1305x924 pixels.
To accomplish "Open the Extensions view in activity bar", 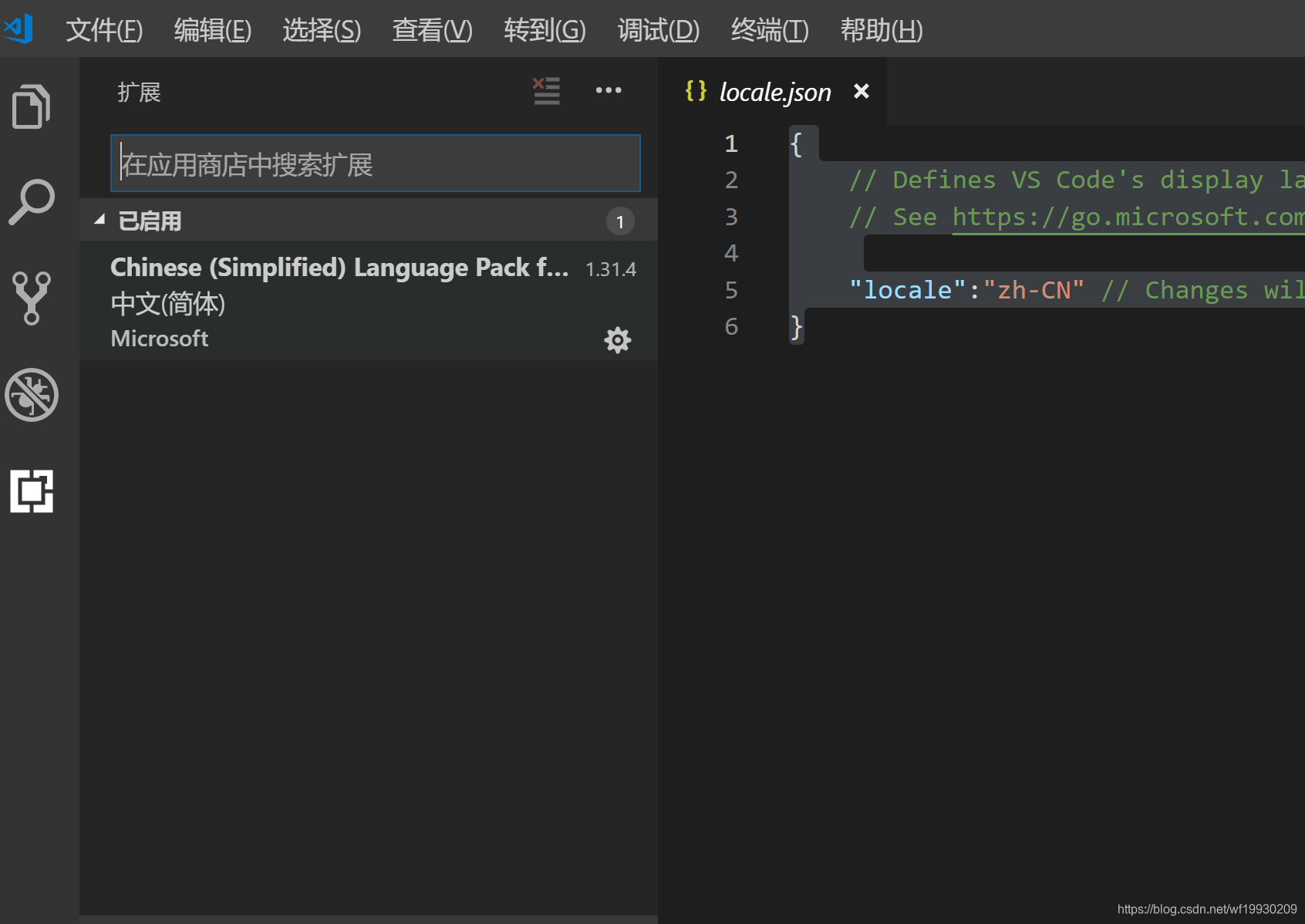I will tap(32, 491).
